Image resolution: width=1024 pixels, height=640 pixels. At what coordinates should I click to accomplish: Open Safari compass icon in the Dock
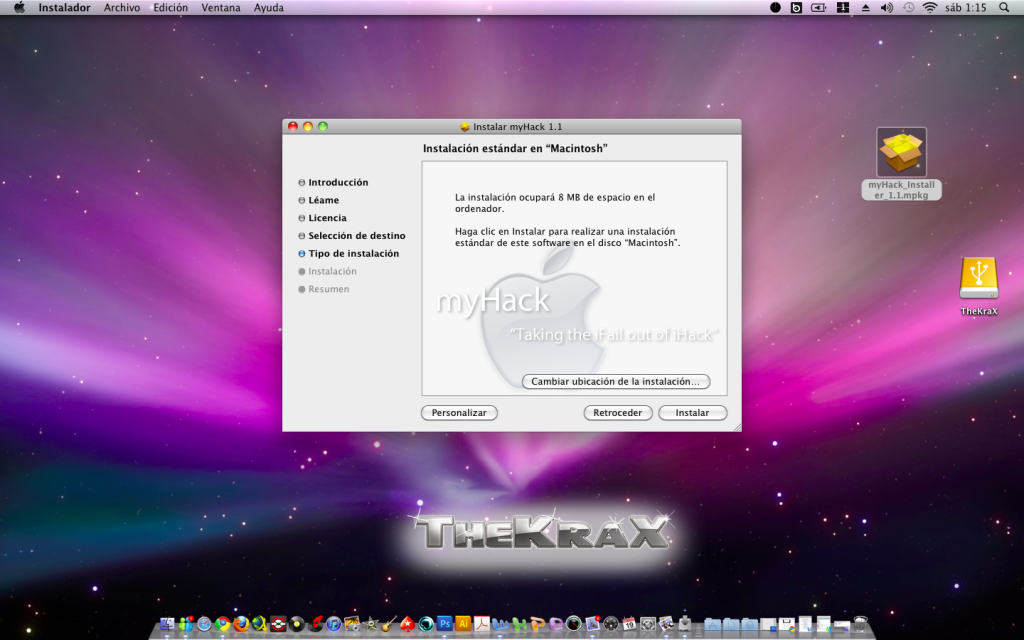(204, 624)
